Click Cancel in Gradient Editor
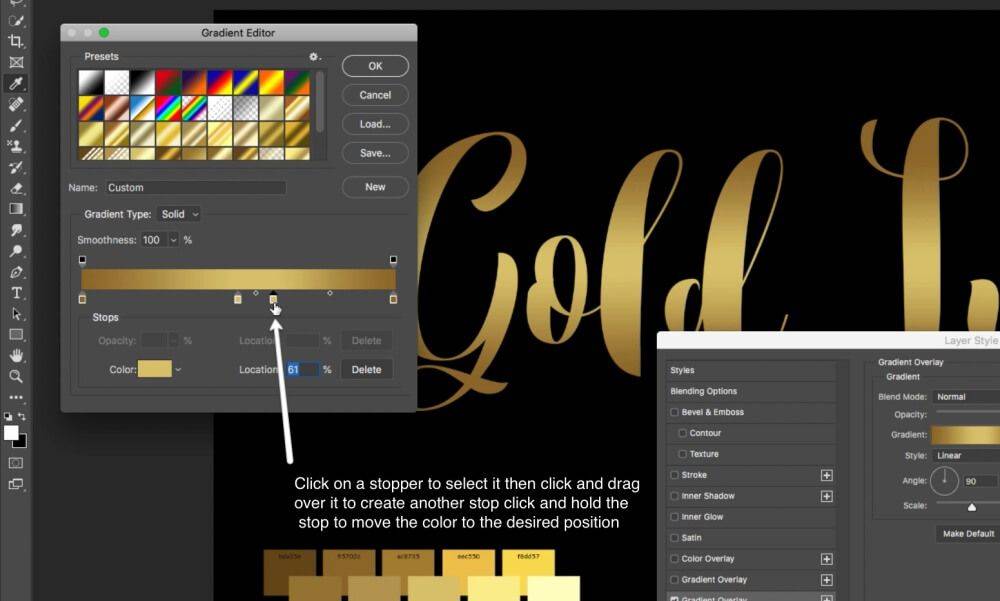This screenshot has width=1000, height=601. click(x=375, y=95)
